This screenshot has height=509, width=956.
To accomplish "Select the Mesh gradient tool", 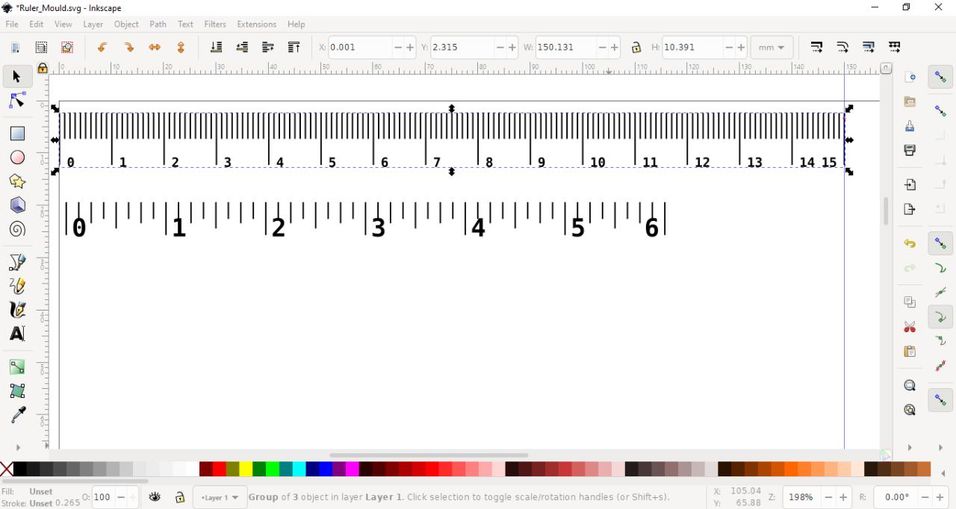I will (x=17, y=391).
